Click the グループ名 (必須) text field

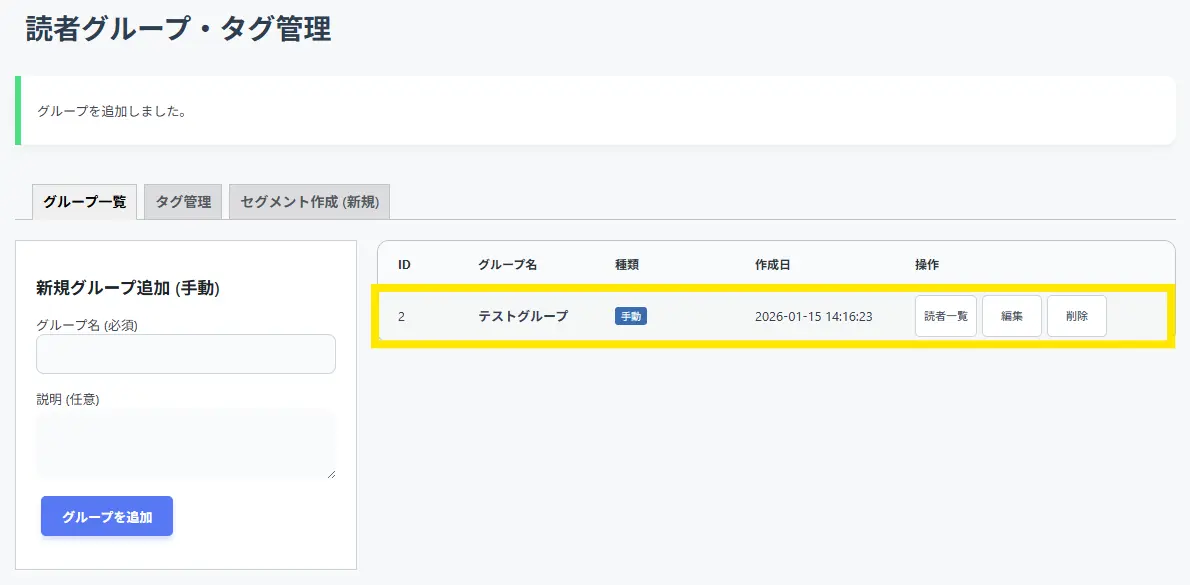pos(186,354)
